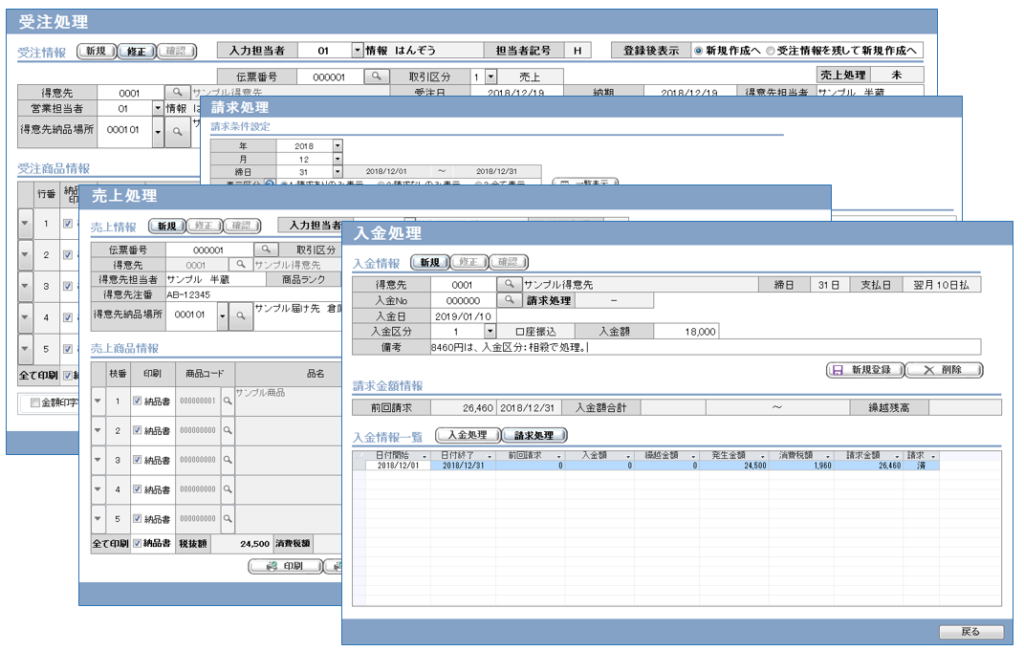Click 入金額 field showing 18,000
Screen dimensions: 1024x651
[x=686, y=331]
